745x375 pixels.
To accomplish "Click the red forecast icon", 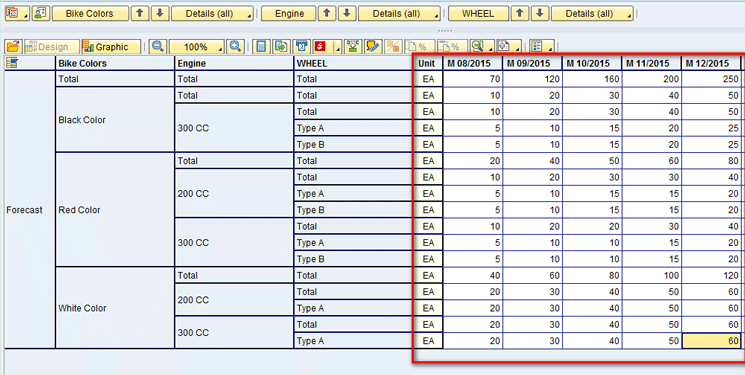I will [320, 47].
